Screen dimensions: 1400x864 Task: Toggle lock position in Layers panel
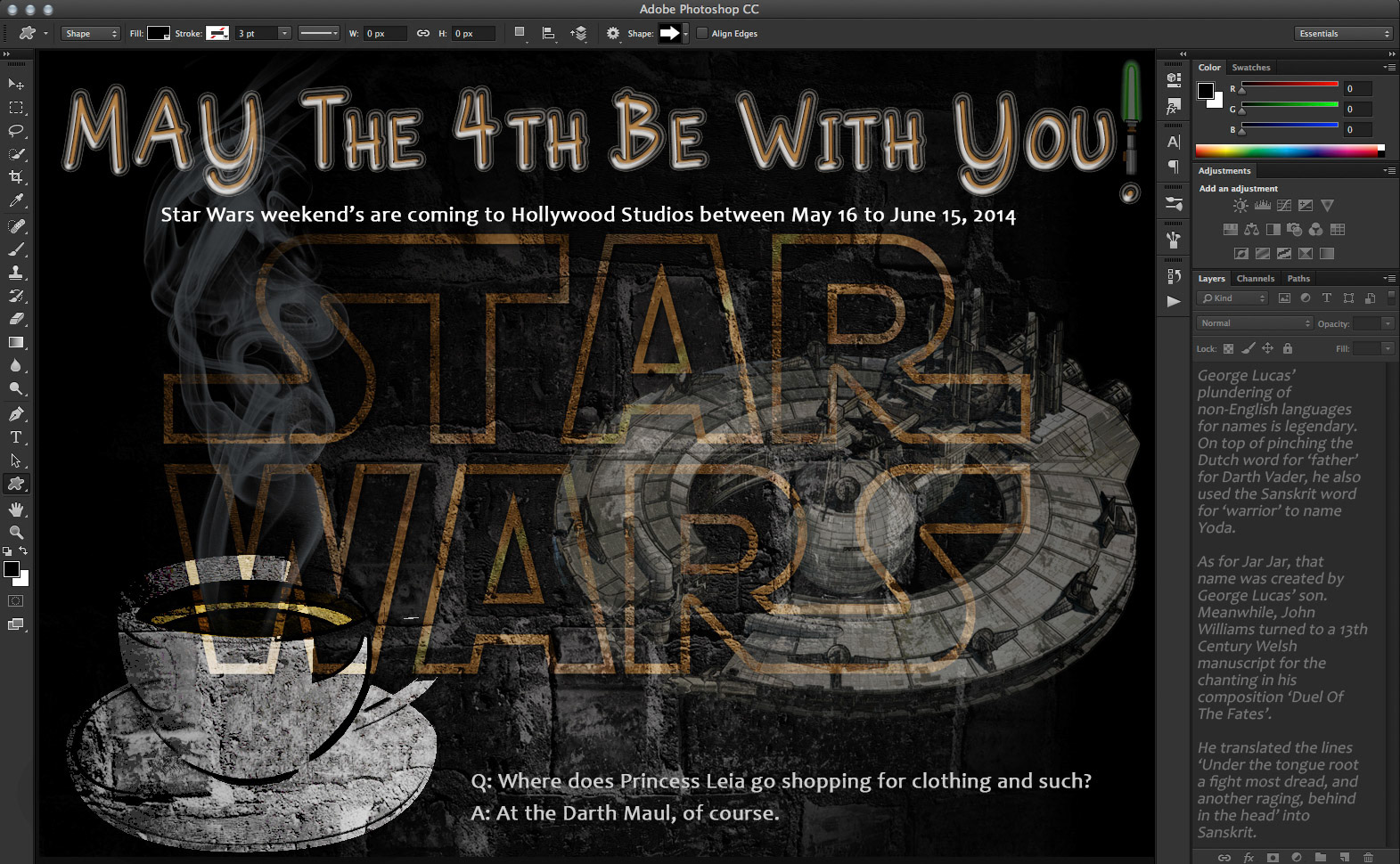point(1267,349)
